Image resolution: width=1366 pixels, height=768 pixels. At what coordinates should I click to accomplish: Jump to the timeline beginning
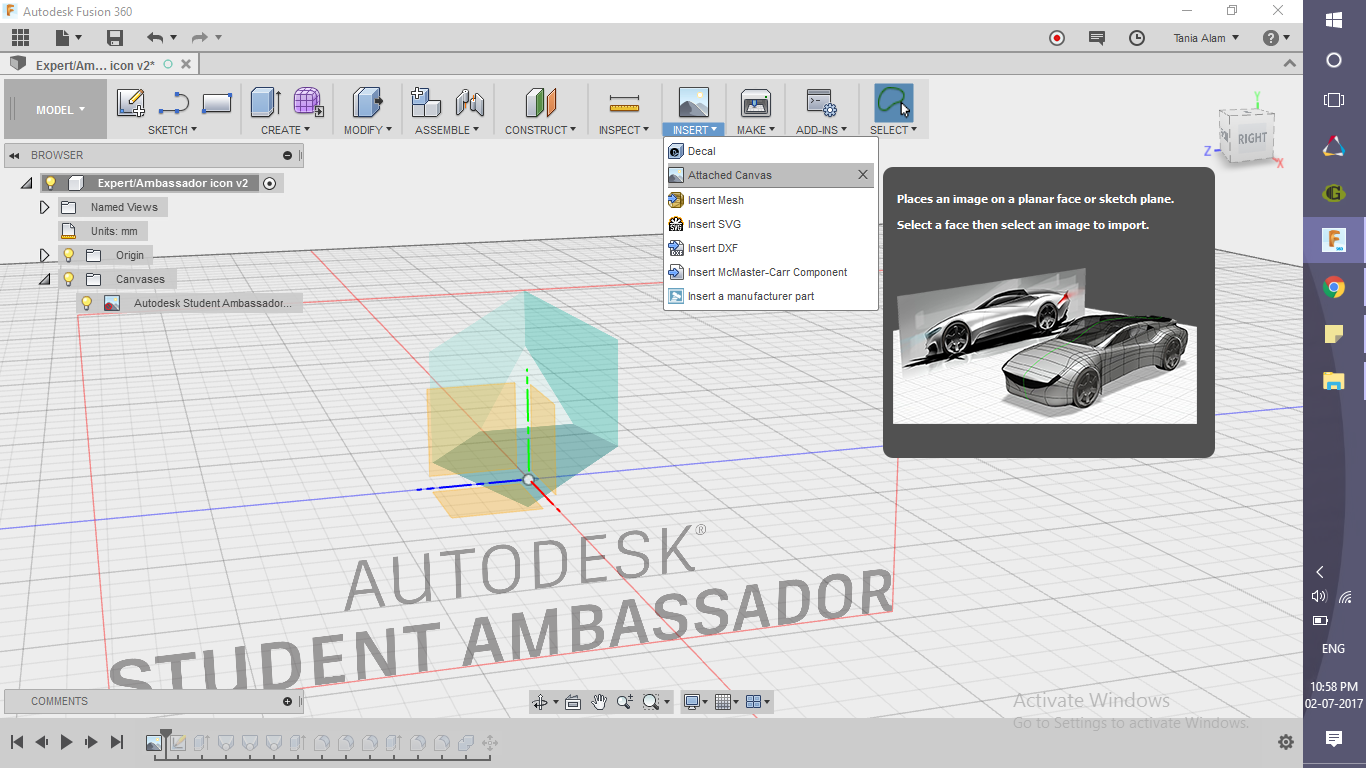pos(17,742)
